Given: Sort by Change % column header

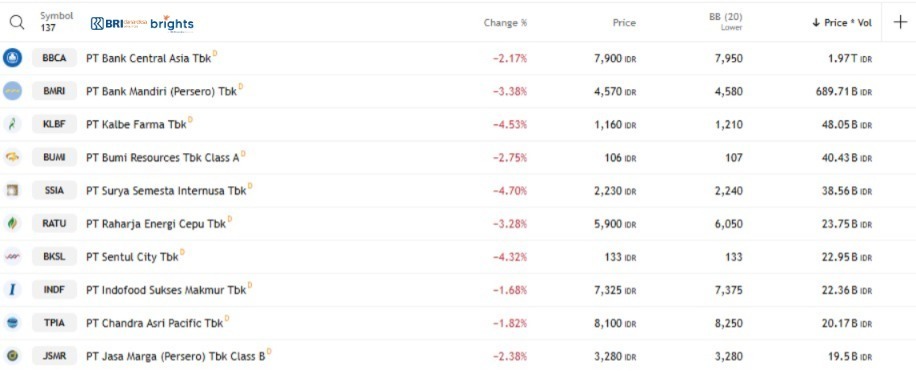Looking at the screenshot, I should click(x=505, y=23).
